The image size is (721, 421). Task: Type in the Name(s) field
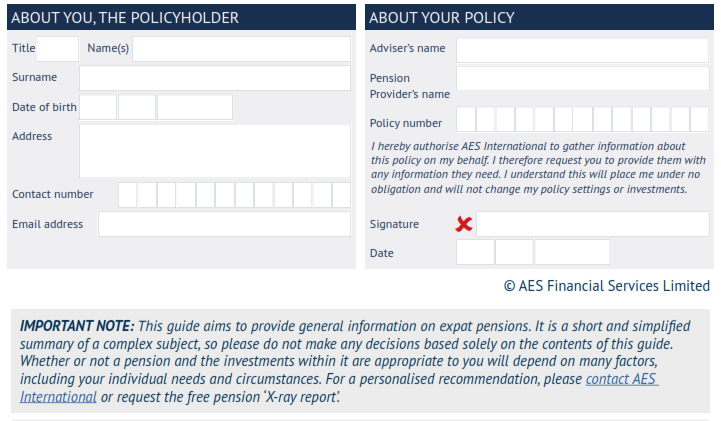[x=241, y=49]
